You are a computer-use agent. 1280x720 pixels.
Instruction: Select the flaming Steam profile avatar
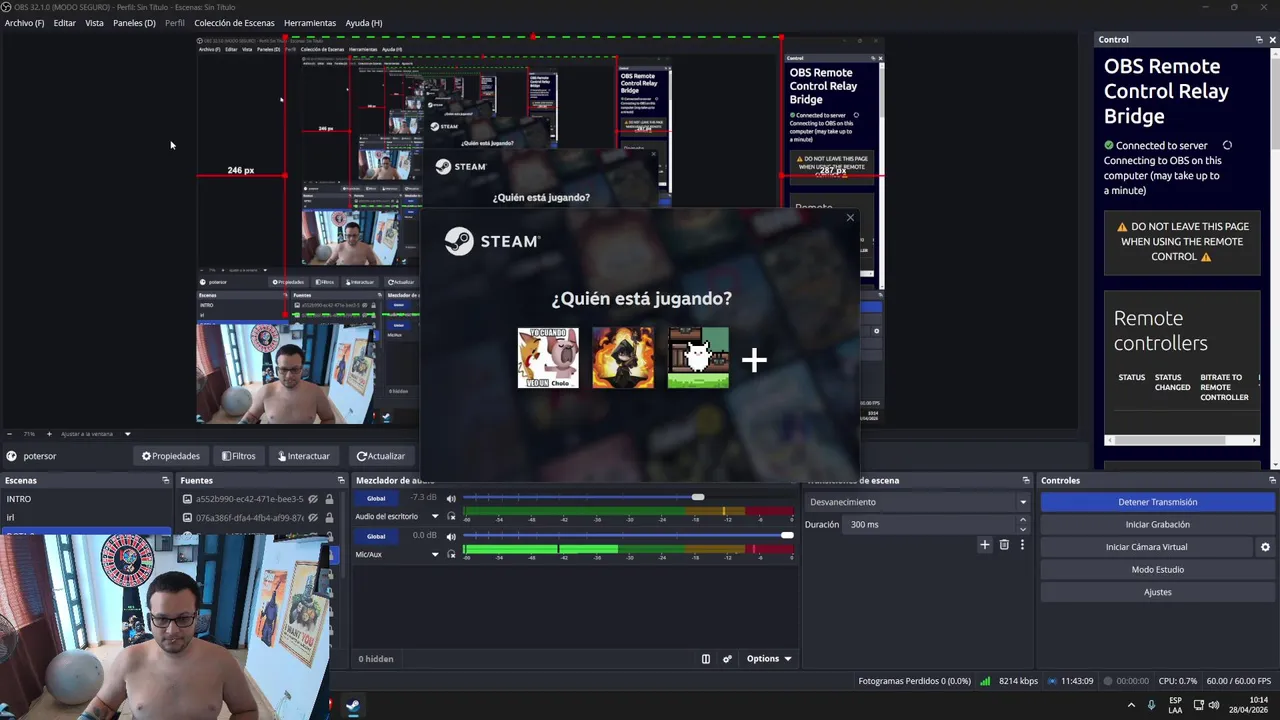(623, 358)
